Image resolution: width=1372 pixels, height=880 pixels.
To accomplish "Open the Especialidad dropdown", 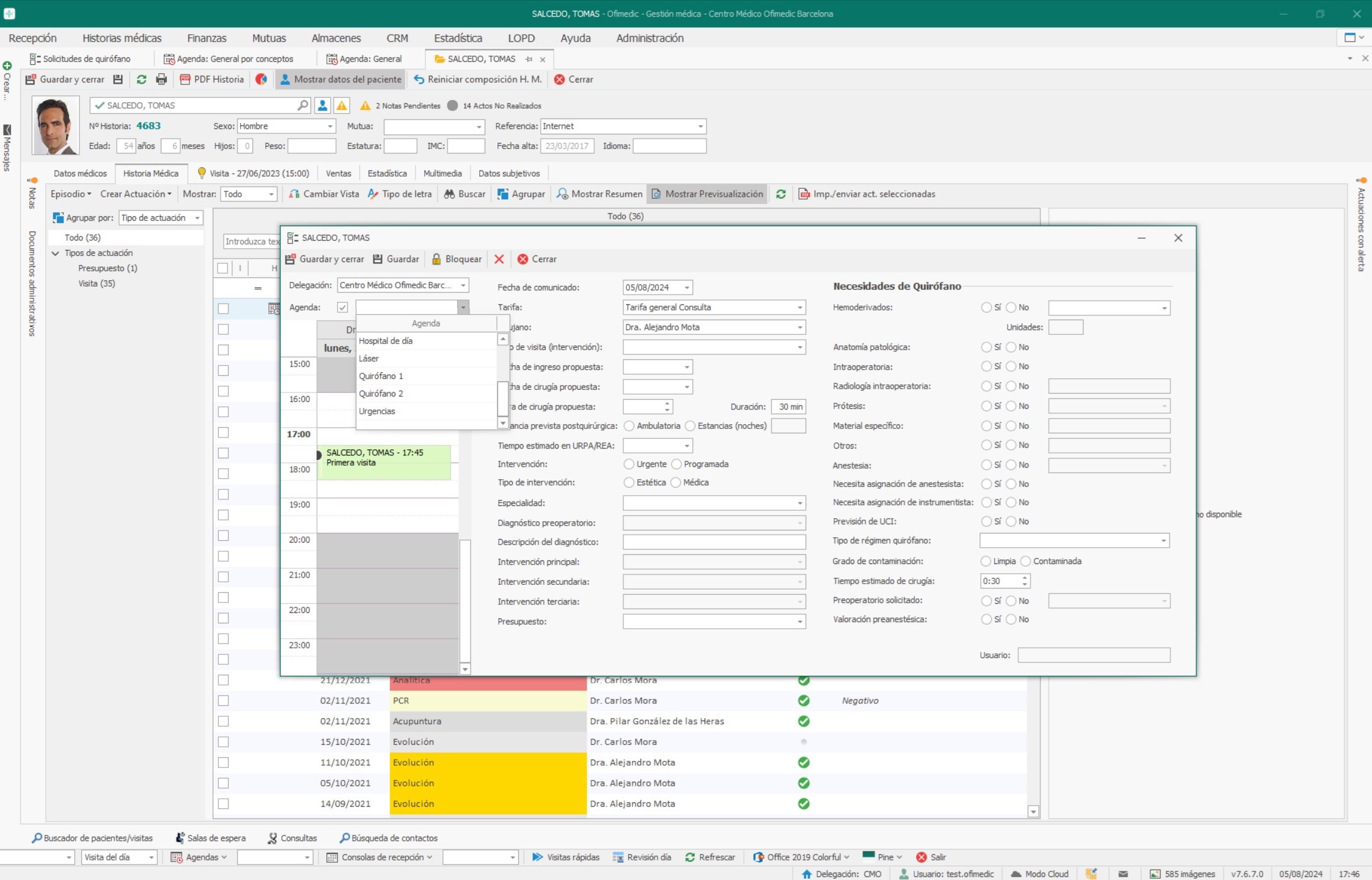I will click(799, 503).
